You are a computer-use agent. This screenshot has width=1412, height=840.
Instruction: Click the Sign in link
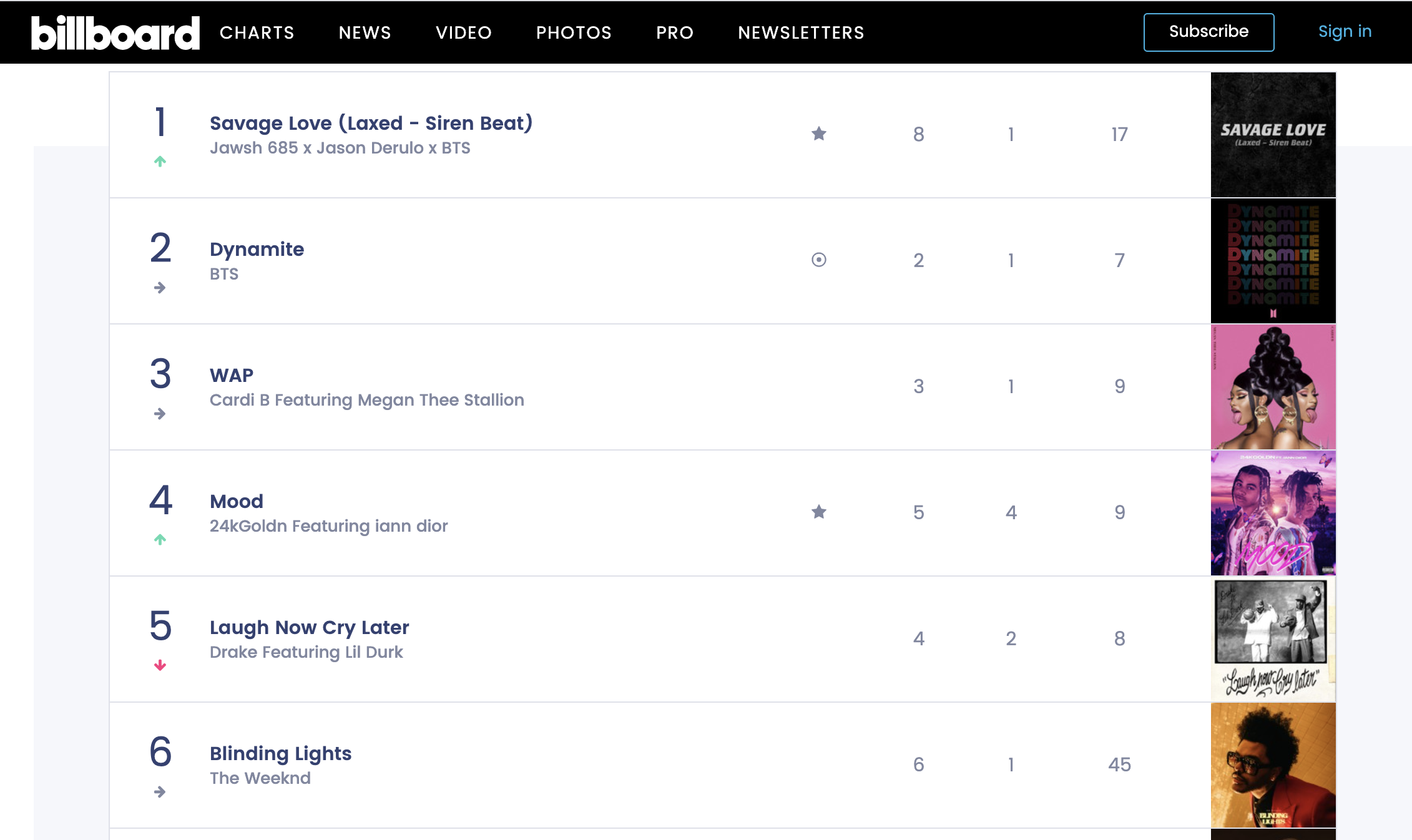pyautogui.click(x=1345, y=32)
